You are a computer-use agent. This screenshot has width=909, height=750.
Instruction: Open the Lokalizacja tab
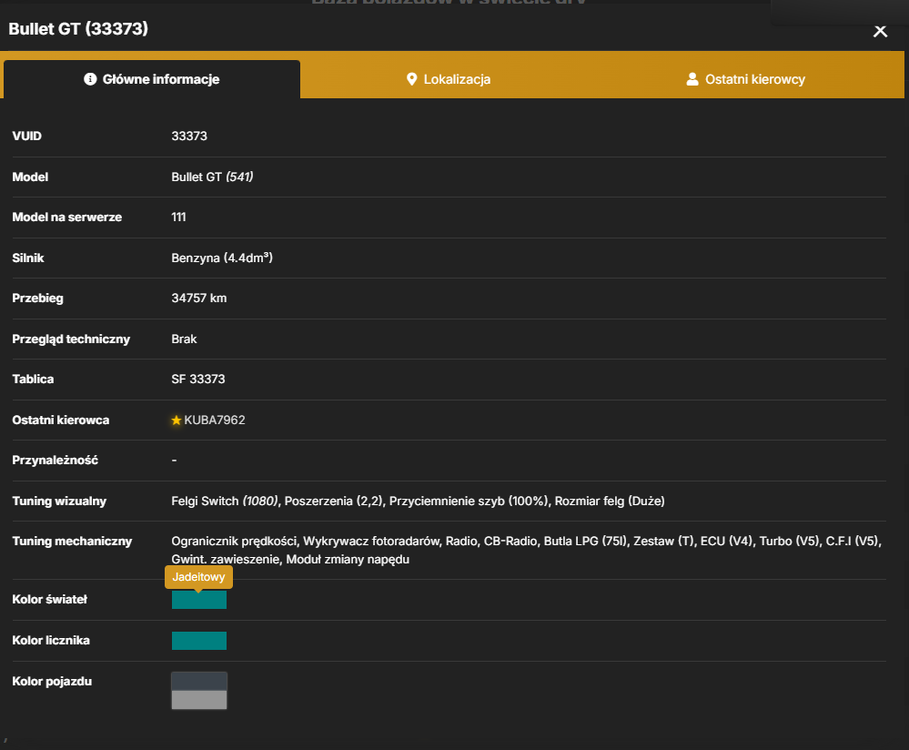pos(449,79)
